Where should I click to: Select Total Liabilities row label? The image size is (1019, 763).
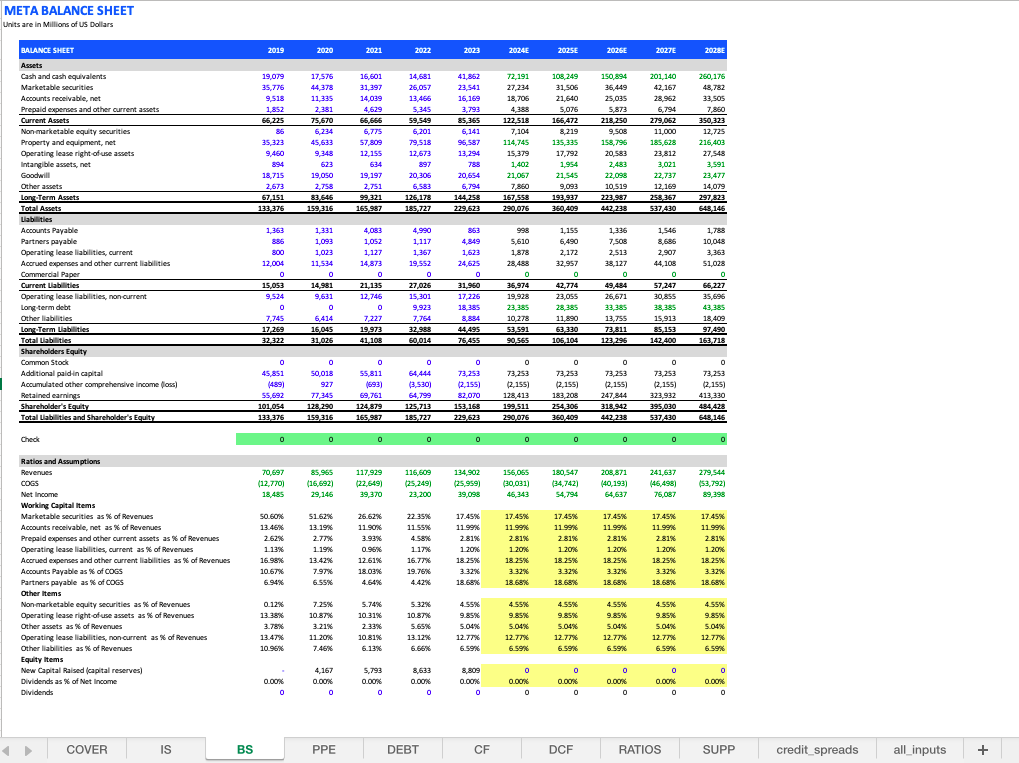pos(46,341)
